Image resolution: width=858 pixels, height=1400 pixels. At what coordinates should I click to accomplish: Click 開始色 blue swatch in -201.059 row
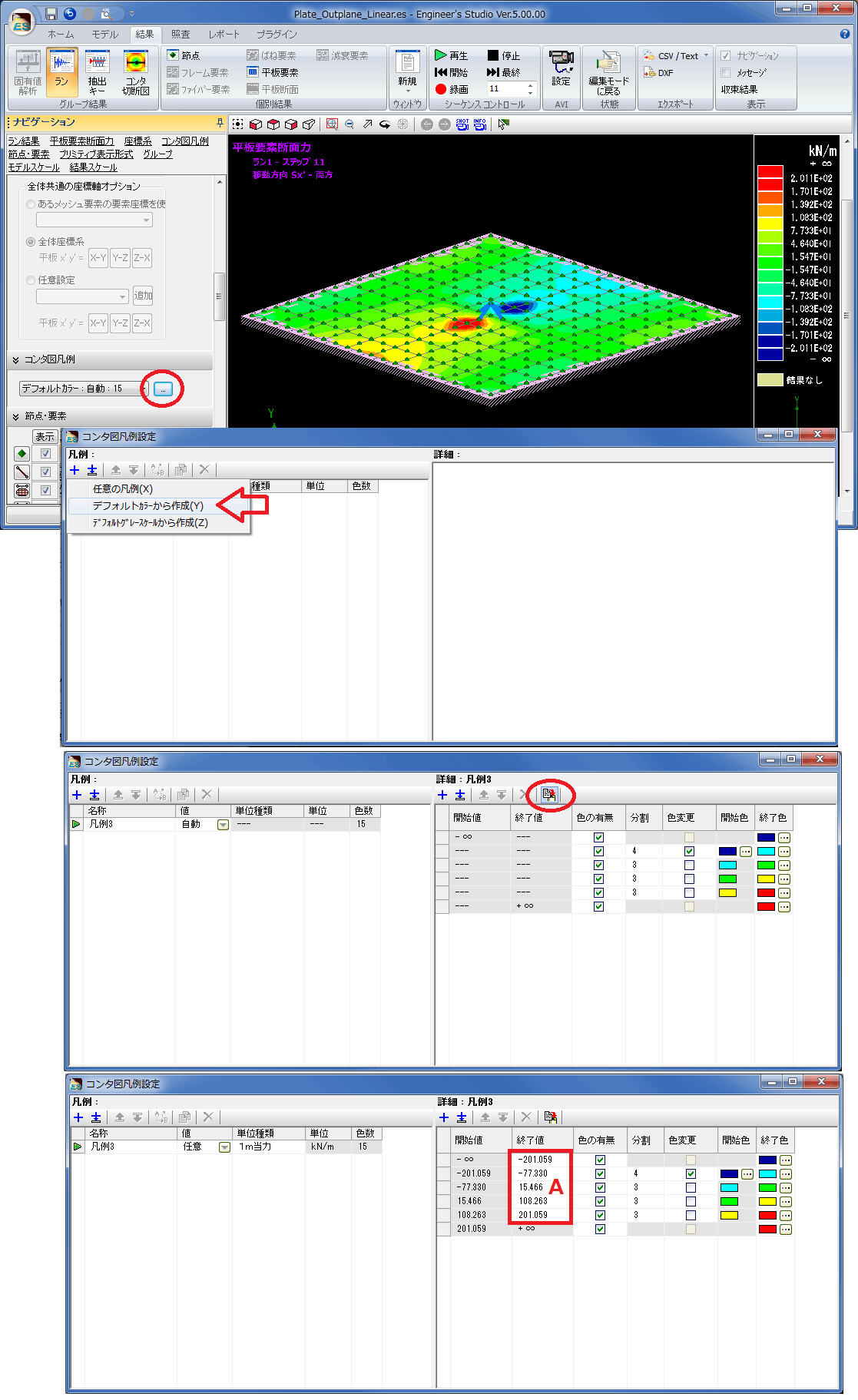coord(729,1173)
